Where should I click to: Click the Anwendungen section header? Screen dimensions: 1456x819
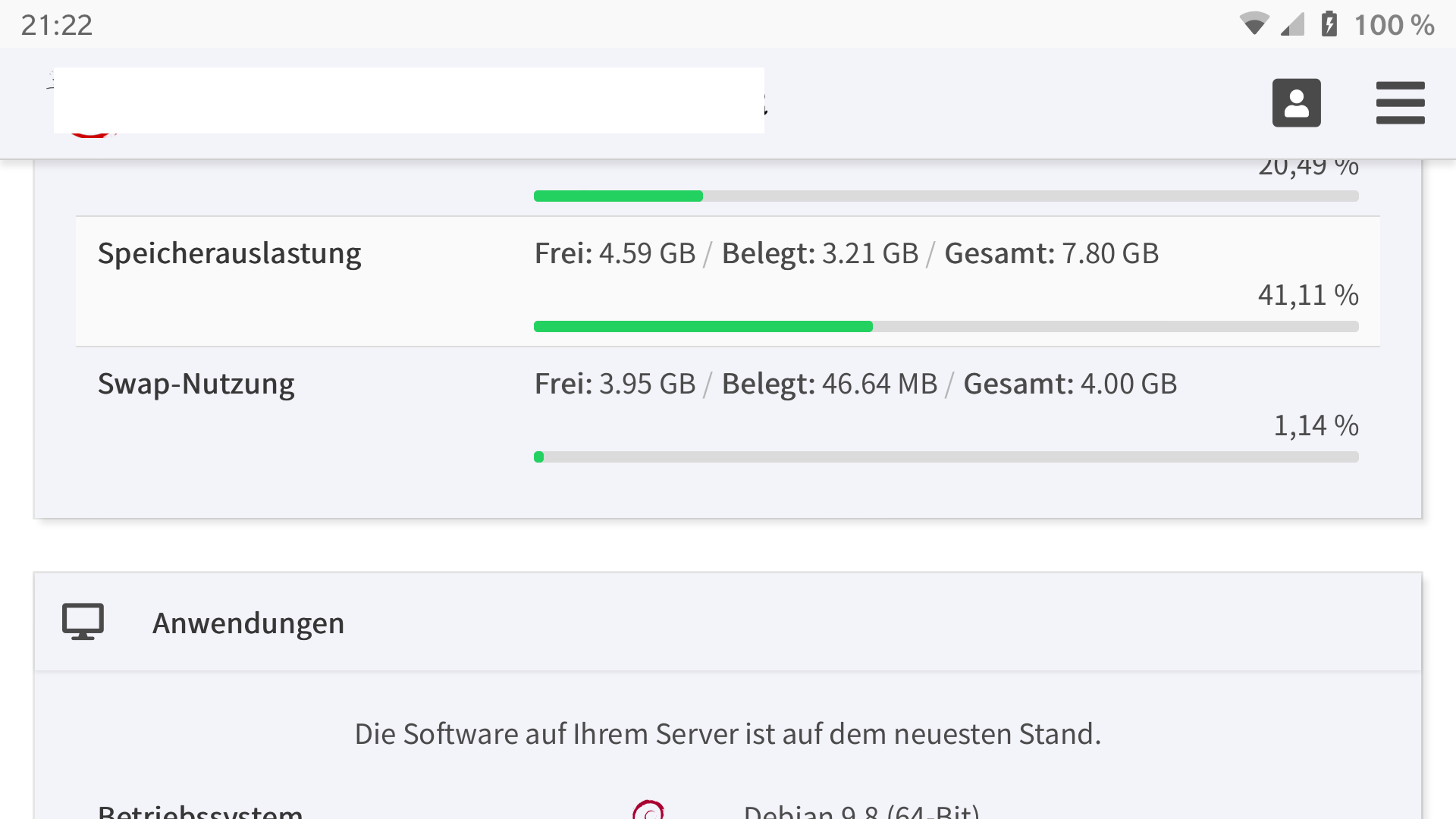point(248,623)
